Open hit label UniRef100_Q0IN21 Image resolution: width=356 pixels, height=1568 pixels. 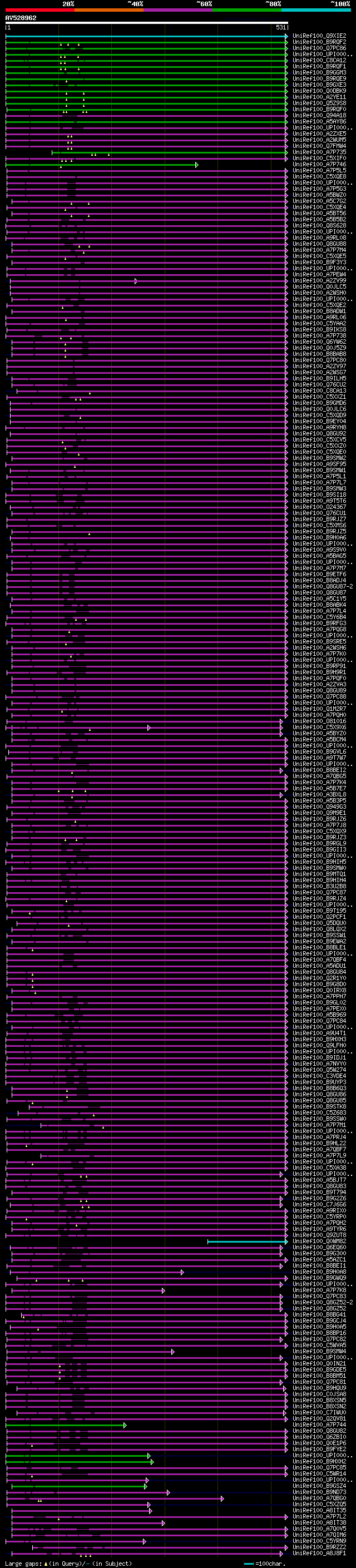(x=319, y=1363)
